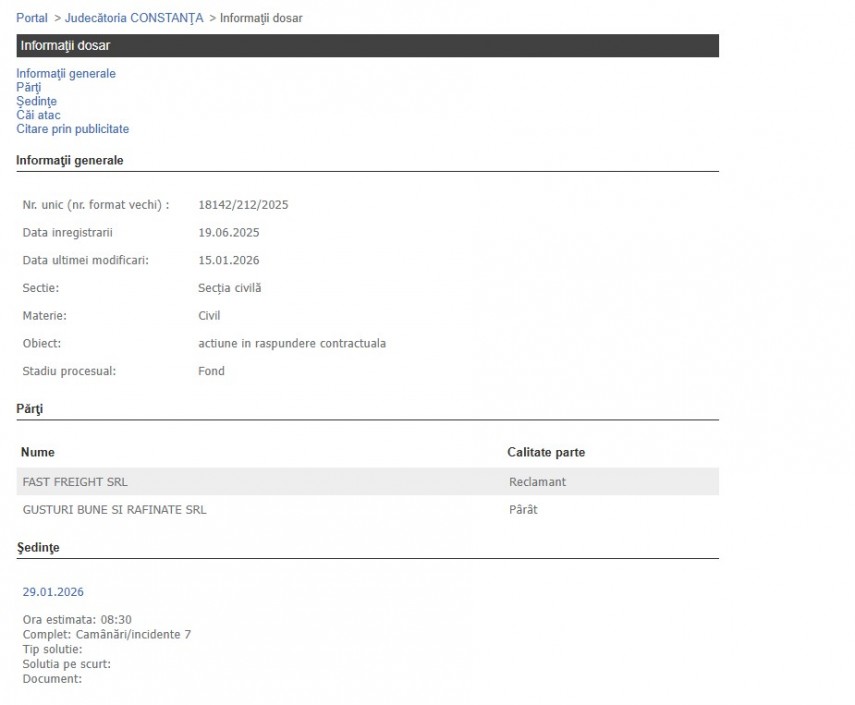Click the Nume column header
The height and width of the screenshot is (705, 855).
pyautogui.click(x=38, y=453)
